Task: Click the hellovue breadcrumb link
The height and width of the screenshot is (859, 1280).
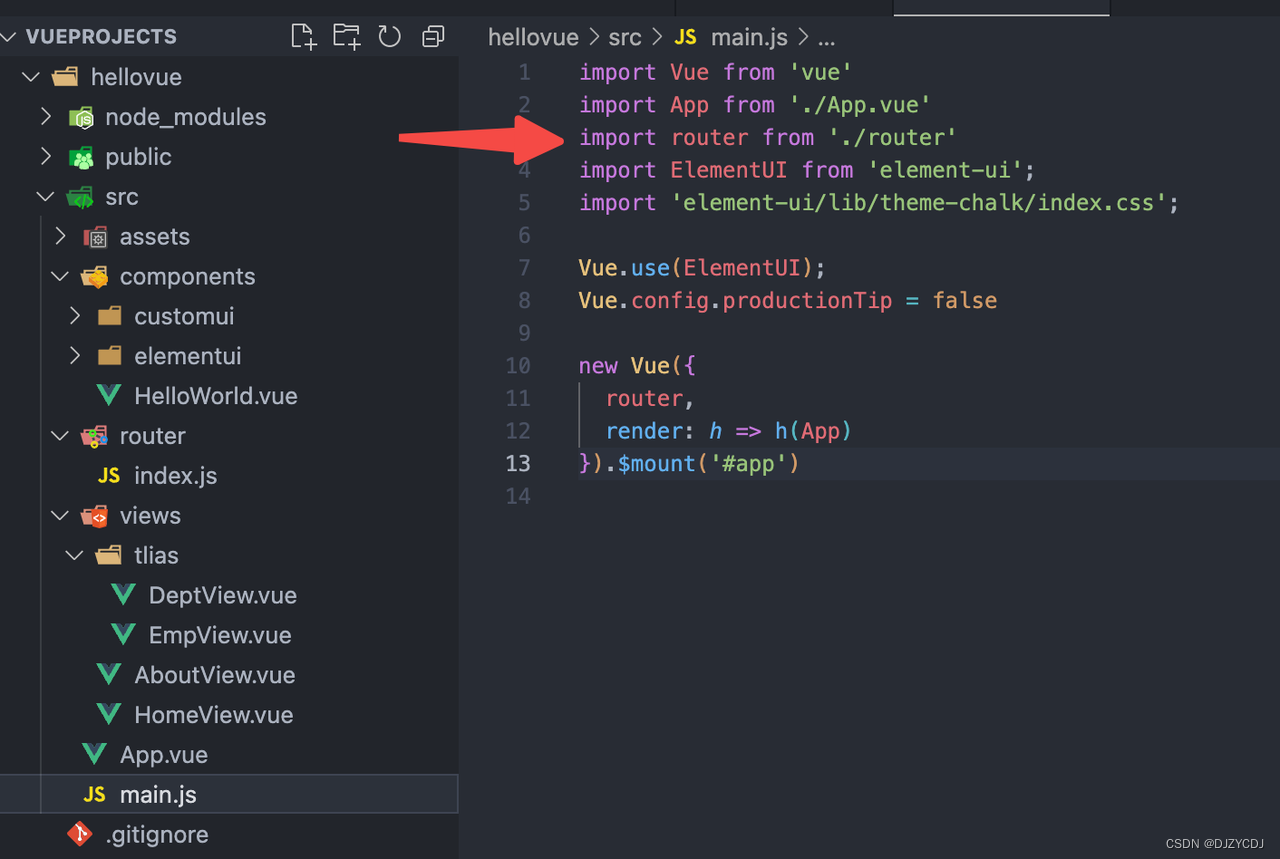Action: point(533,37)
